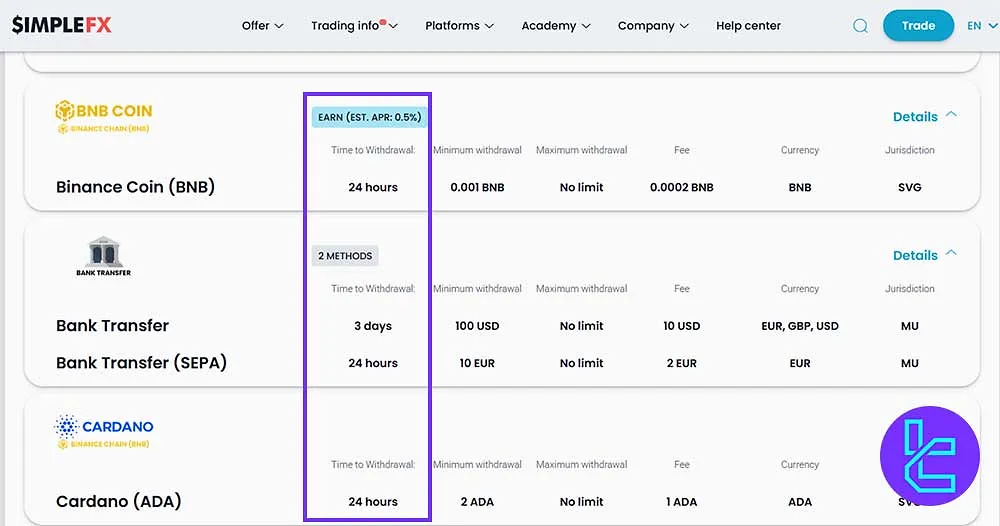The width and height of the screenshot is (1000, 526).
Task: Click the 2 ADA minimum withdrawal value
Action: pos(477,502)
